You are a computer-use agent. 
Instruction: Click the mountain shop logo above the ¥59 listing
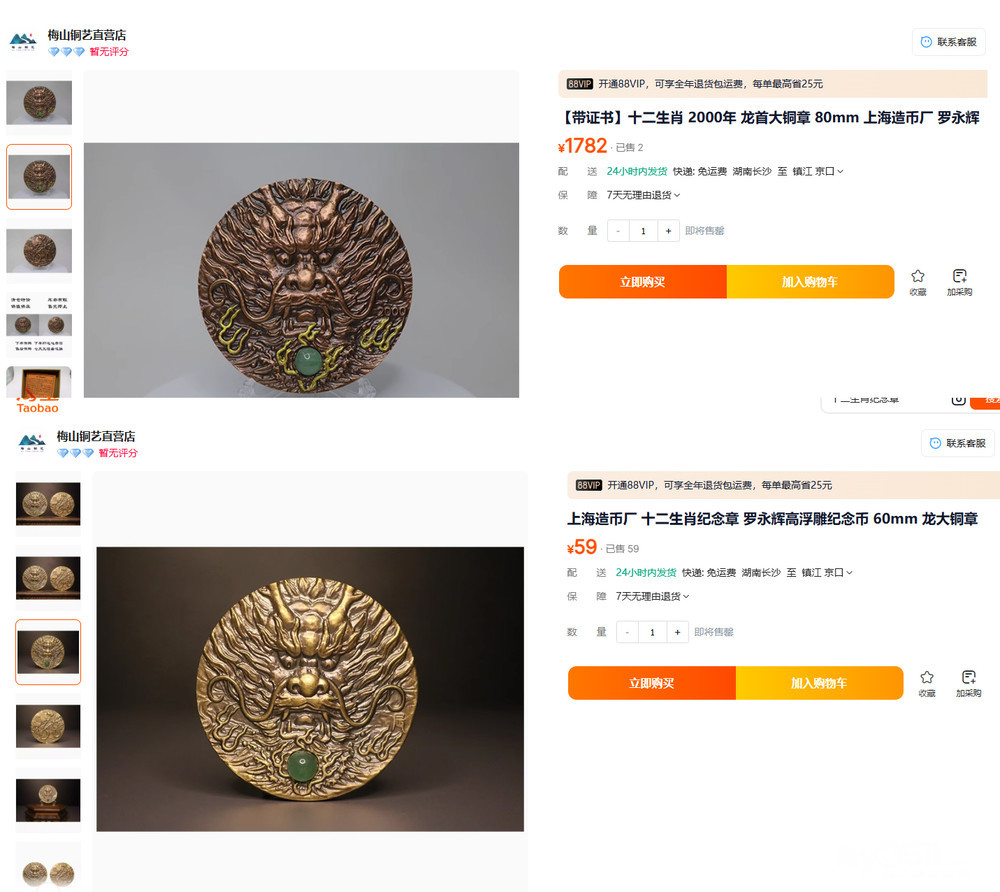33,442
